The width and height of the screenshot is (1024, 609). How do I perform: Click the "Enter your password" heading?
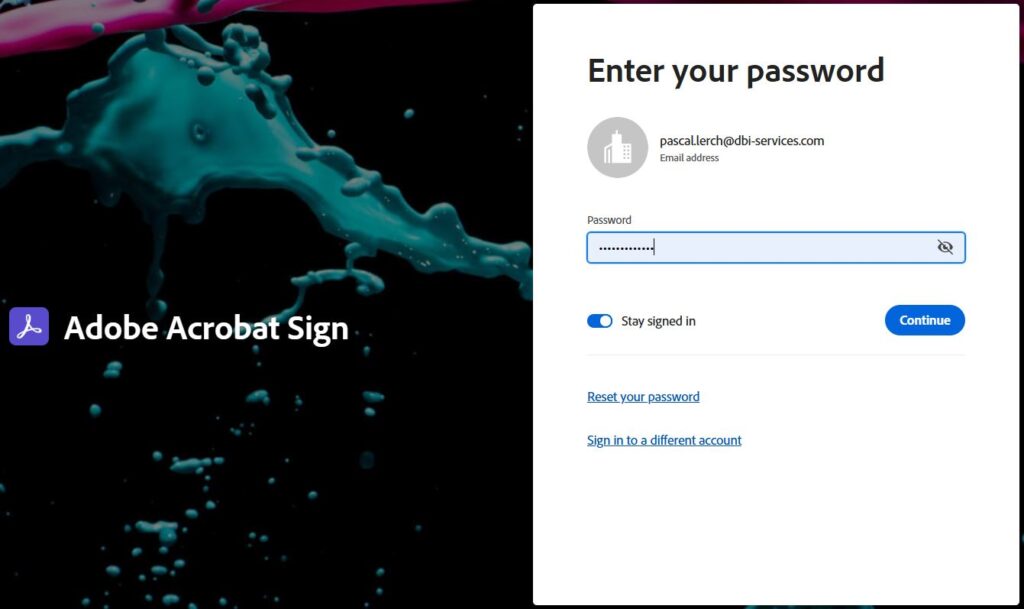pos(735,70)
